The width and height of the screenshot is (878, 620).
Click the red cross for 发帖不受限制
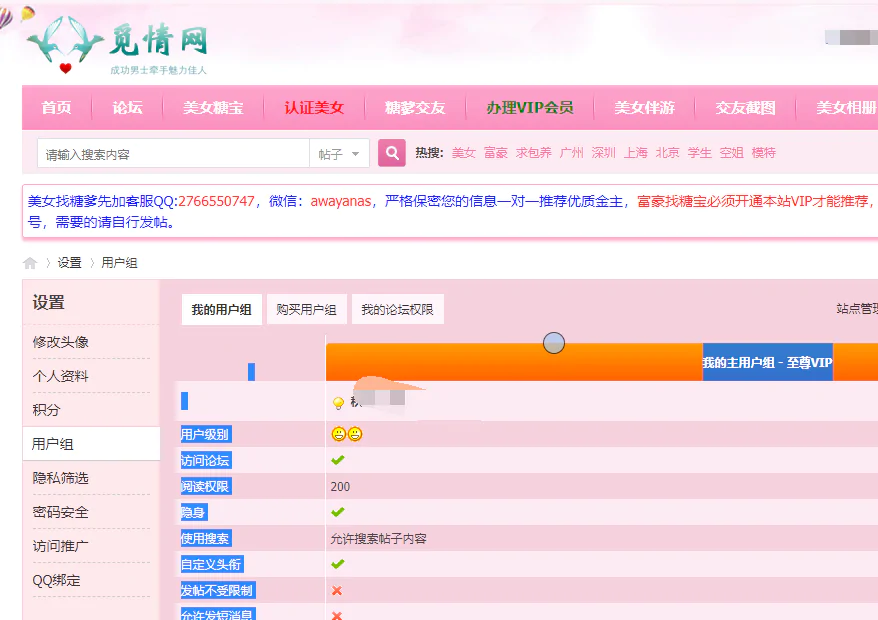tap(337, 590)
